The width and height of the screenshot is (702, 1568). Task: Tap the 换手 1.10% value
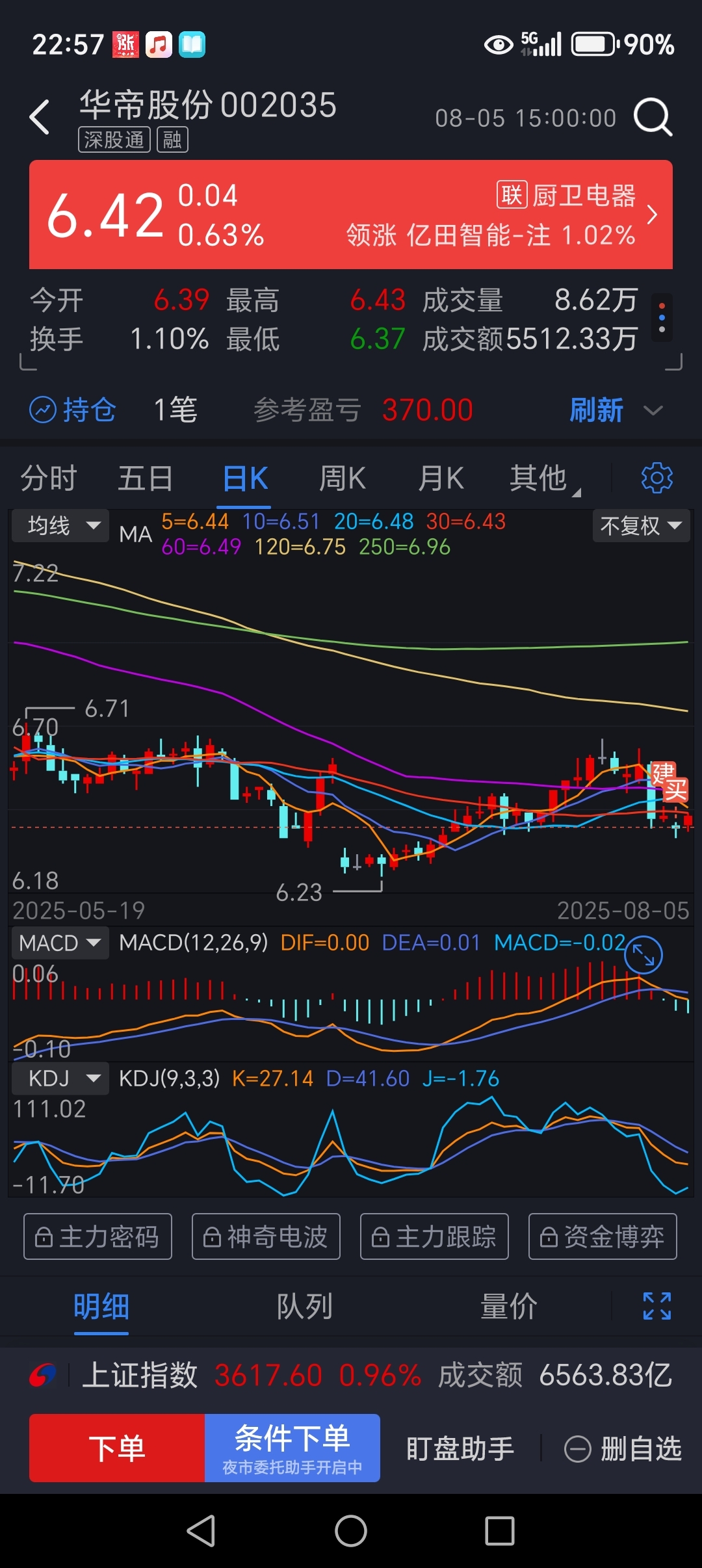coord(170,339)
